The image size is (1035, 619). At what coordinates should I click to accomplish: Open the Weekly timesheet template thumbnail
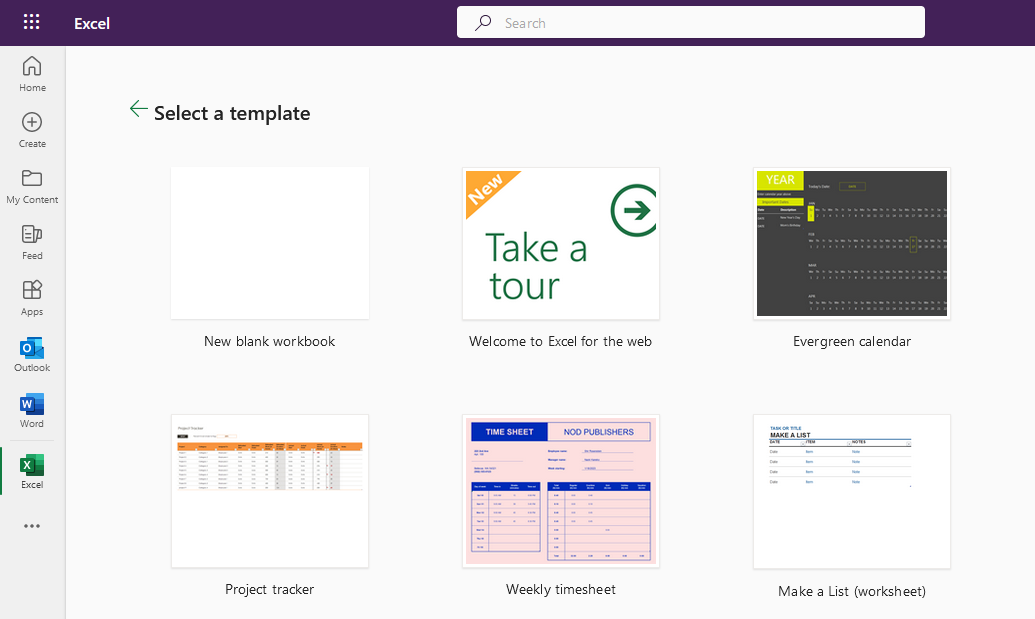pos(561,491)
